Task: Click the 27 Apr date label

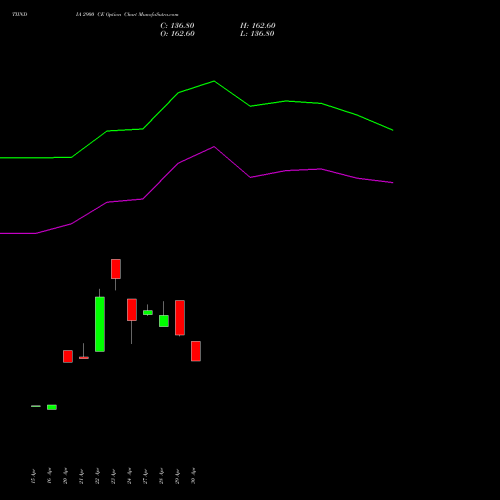Action: click(x=145, y=476)
